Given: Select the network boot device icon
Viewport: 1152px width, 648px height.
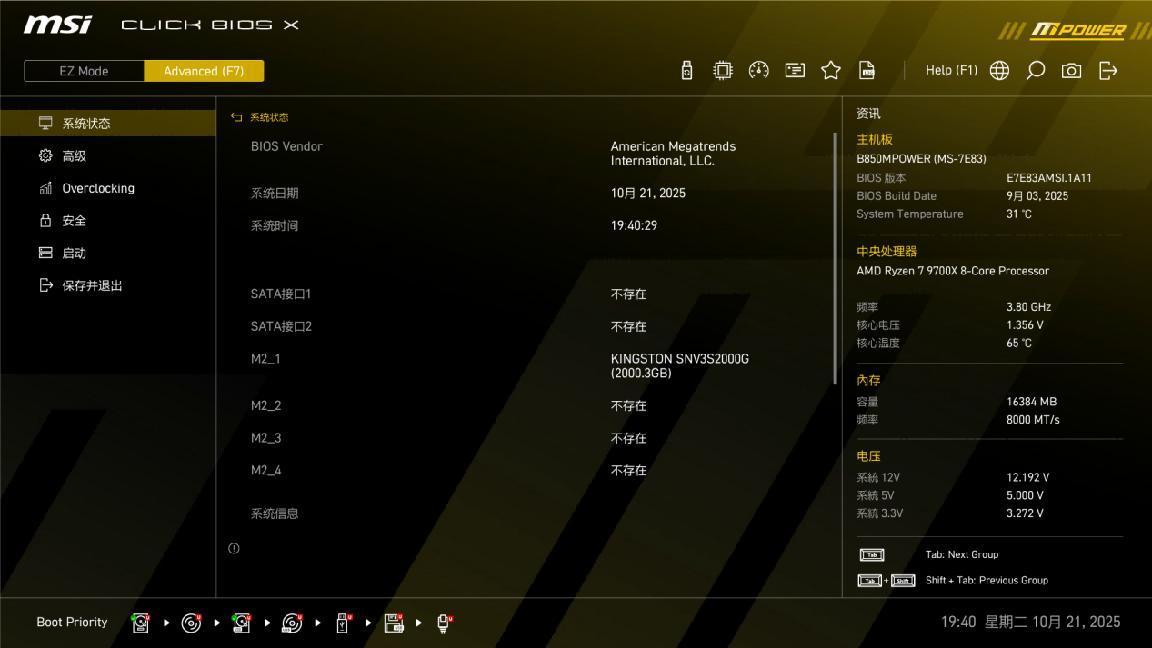Looking at the screenshot, I should point(444,623).
